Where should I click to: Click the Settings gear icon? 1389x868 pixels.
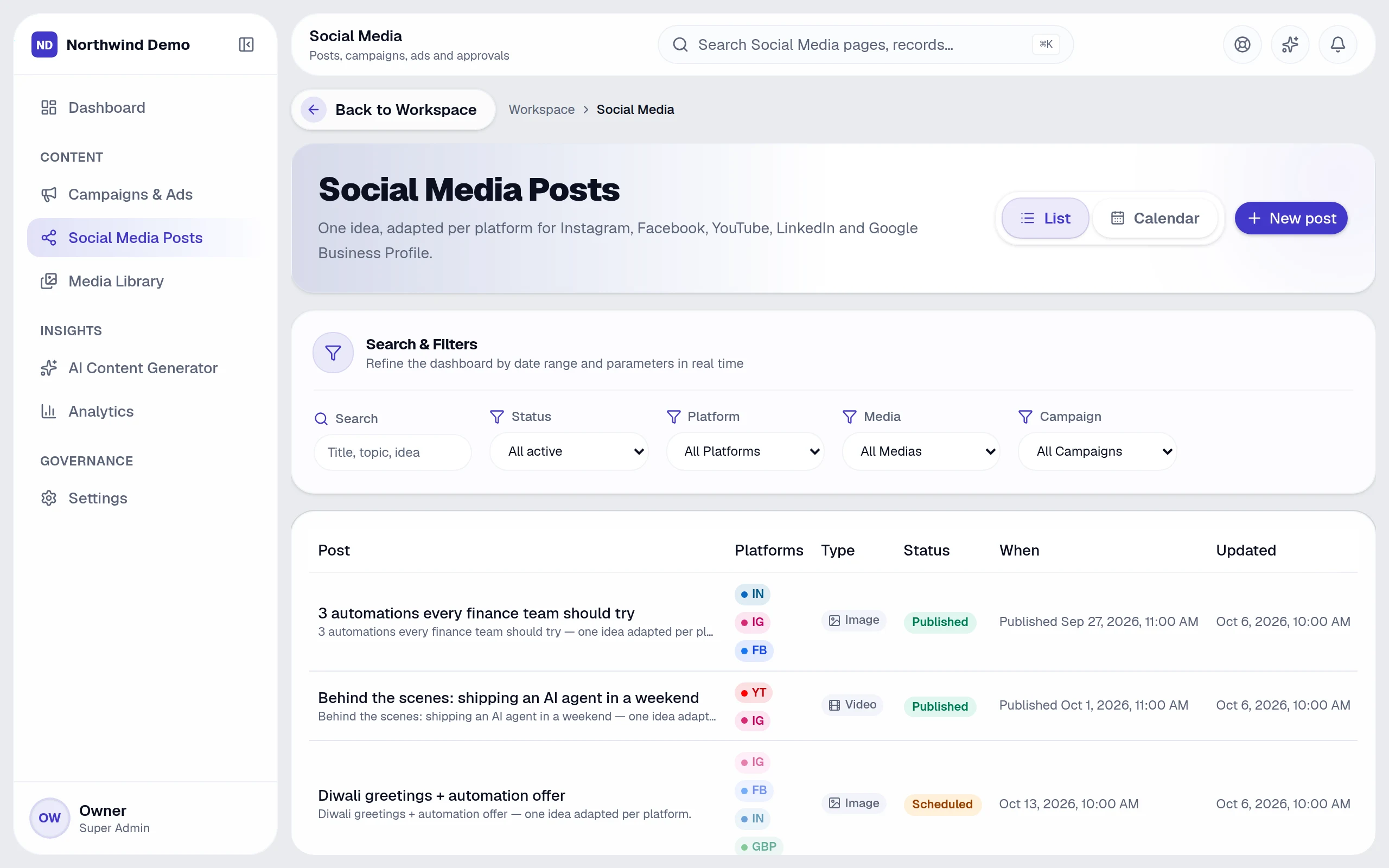click(x=49, y=497)
